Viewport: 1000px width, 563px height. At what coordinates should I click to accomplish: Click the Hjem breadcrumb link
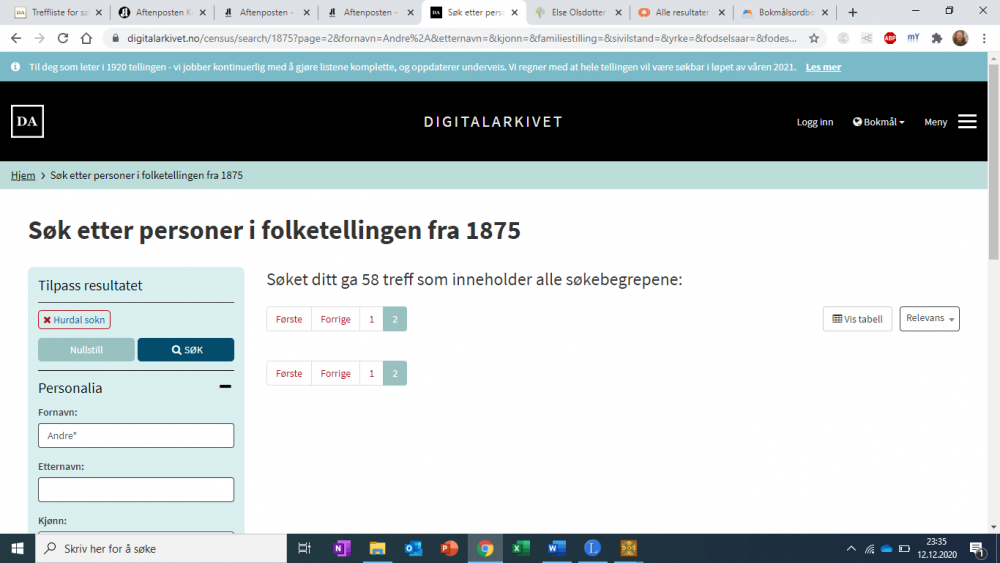coord(23,175)
